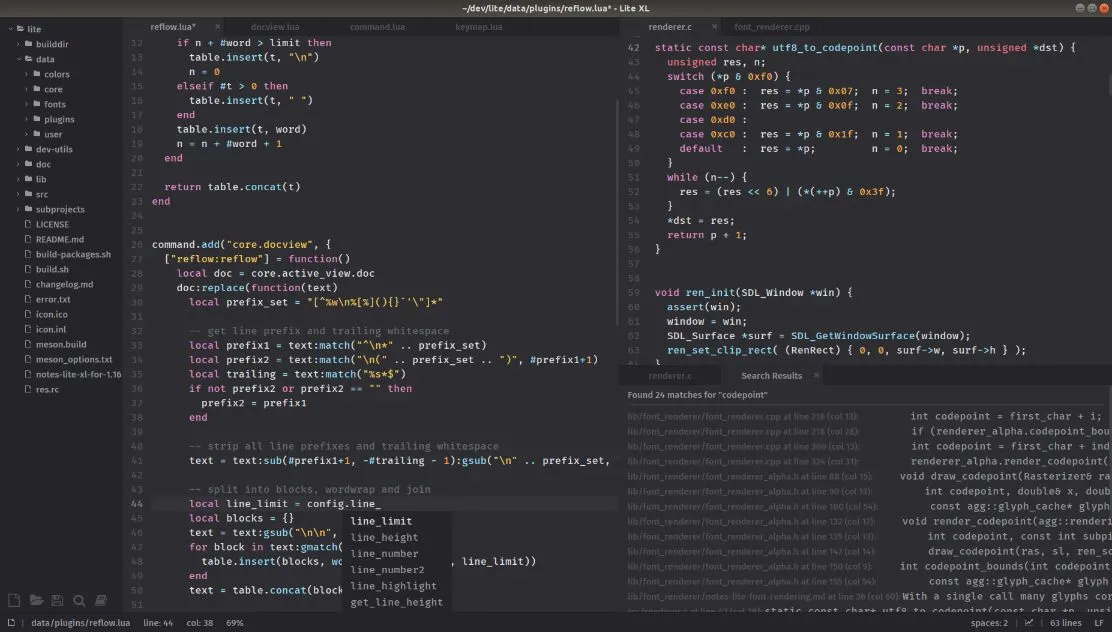Screen dimensions: 1112x632
Task: Click the spaces: 2 indentation indicator
Action: [x=992, y=623]
